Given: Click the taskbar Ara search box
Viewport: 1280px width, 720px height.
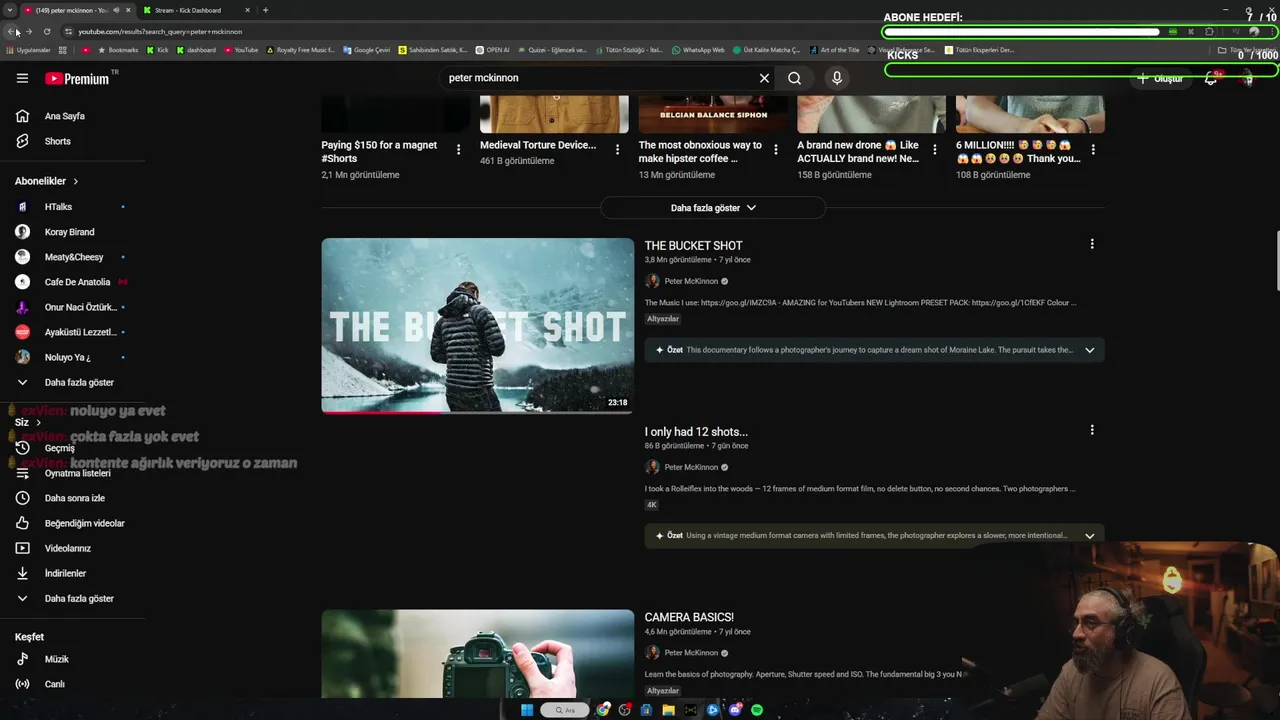Looking at the screenshot, I should (565, 710).
